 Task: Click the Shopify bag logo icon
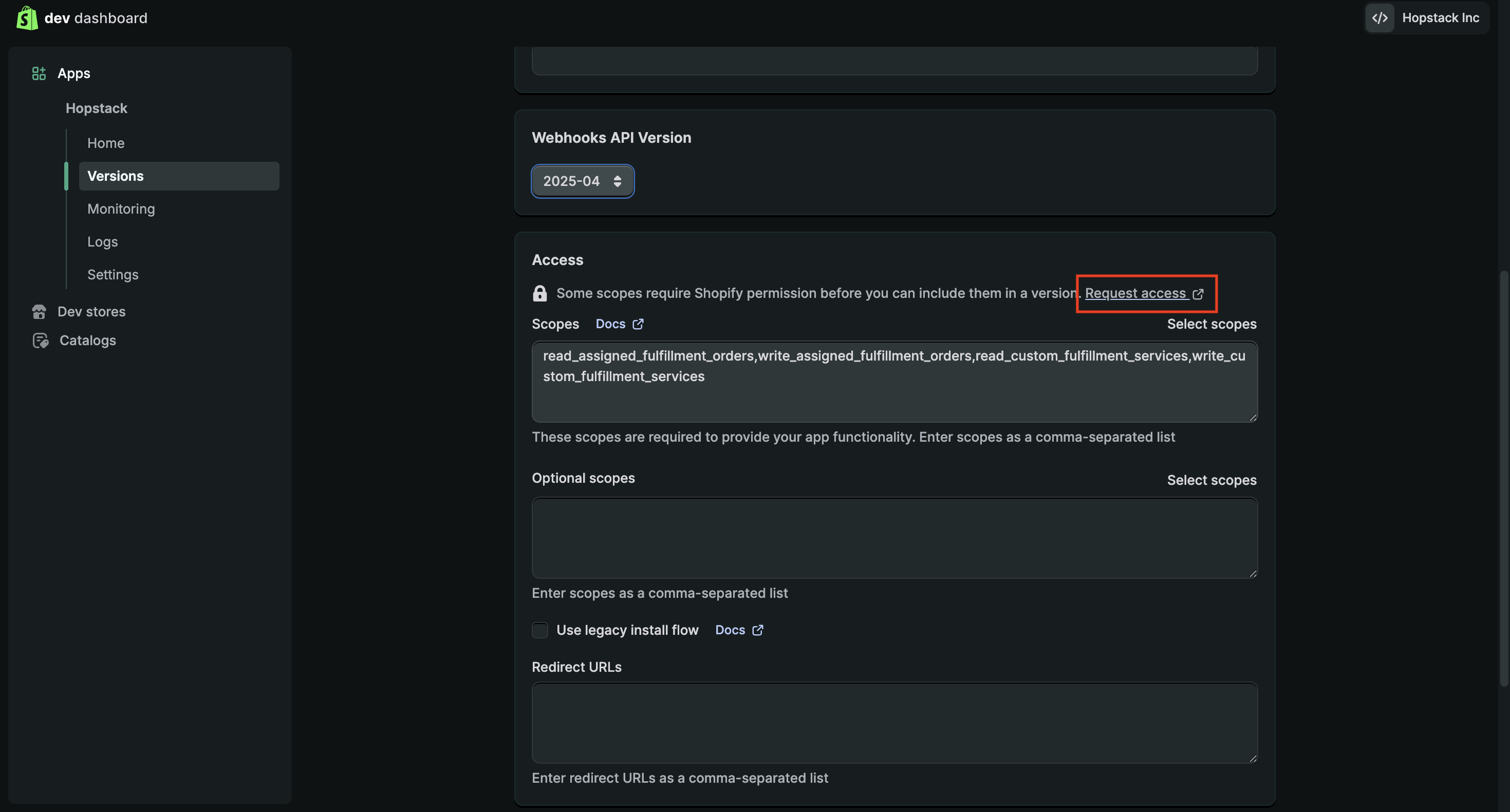pyautogui.click(x=27, y=18)
